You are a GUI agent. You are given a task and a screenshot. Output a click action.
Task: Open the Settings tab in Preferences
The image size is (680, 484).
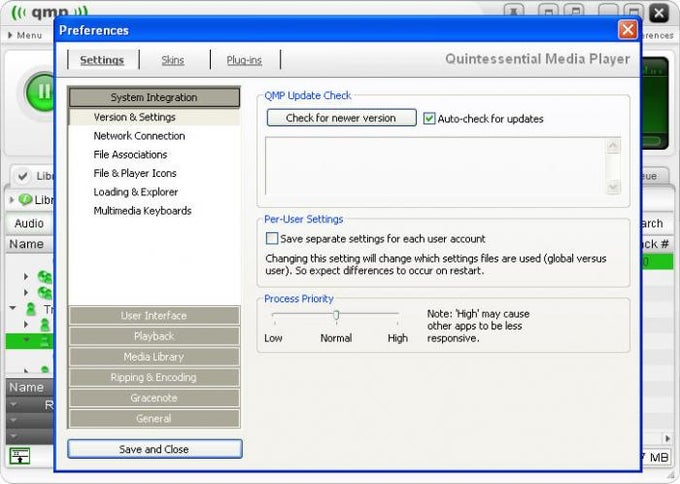(102, 60)
